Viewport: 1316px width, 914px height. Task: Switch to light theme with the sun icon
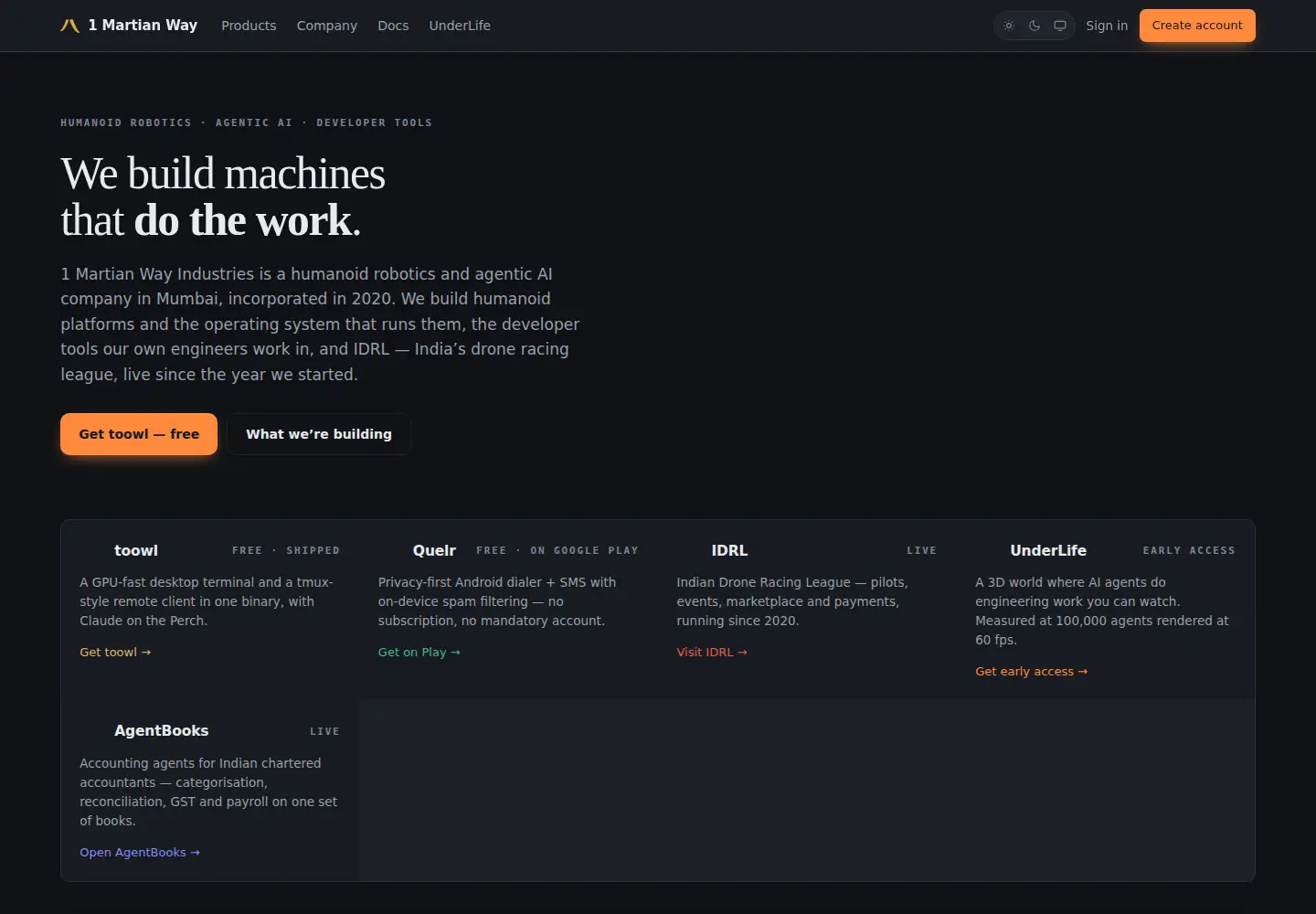(1009, 26)
